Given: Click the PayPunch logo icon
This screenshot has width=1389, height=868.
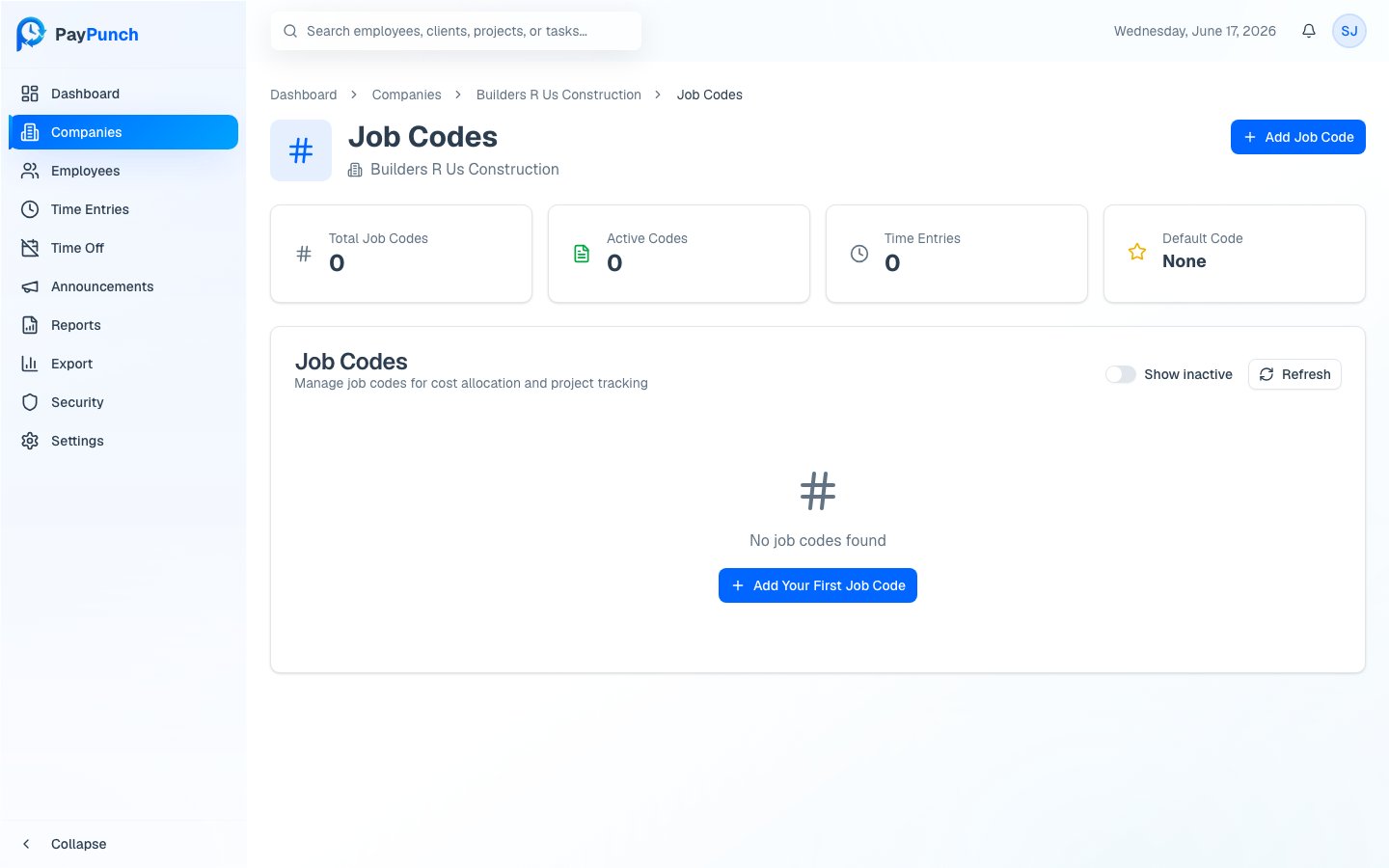Looking at the screenshot, I should [x=31, y=34].
